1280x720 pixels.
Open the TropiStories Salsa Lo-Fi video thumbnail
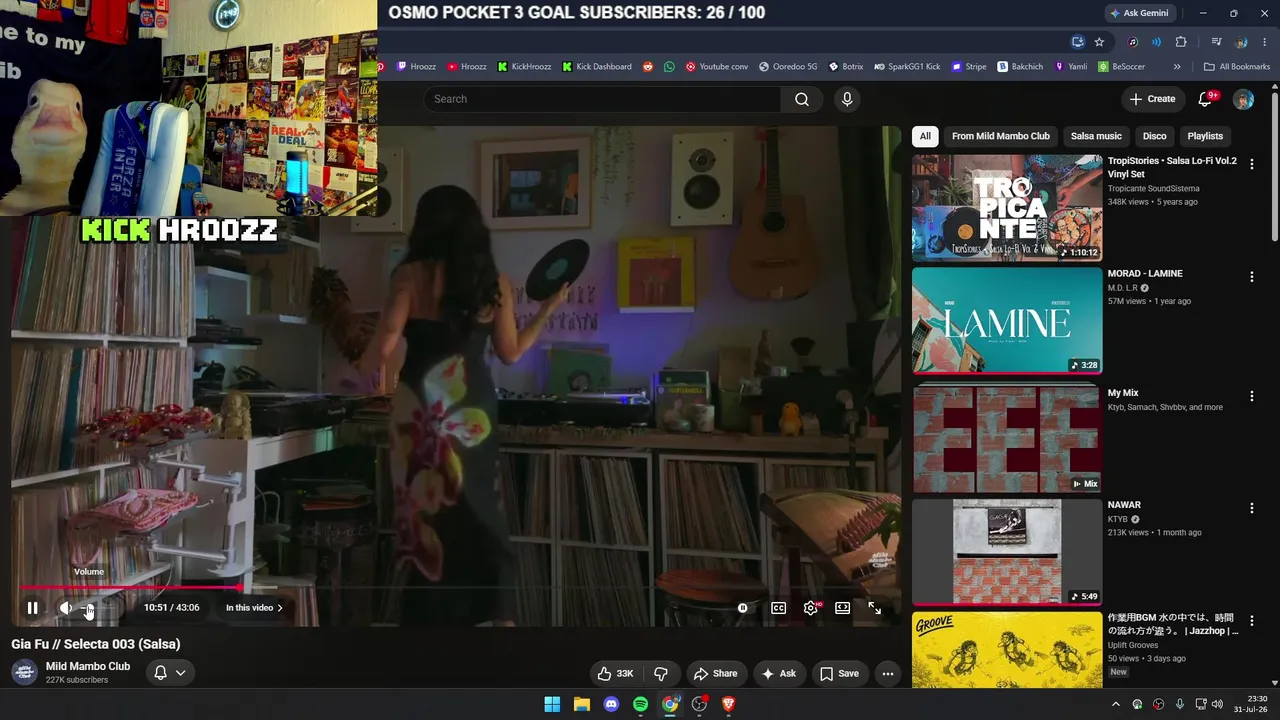tap(1007, 208)
